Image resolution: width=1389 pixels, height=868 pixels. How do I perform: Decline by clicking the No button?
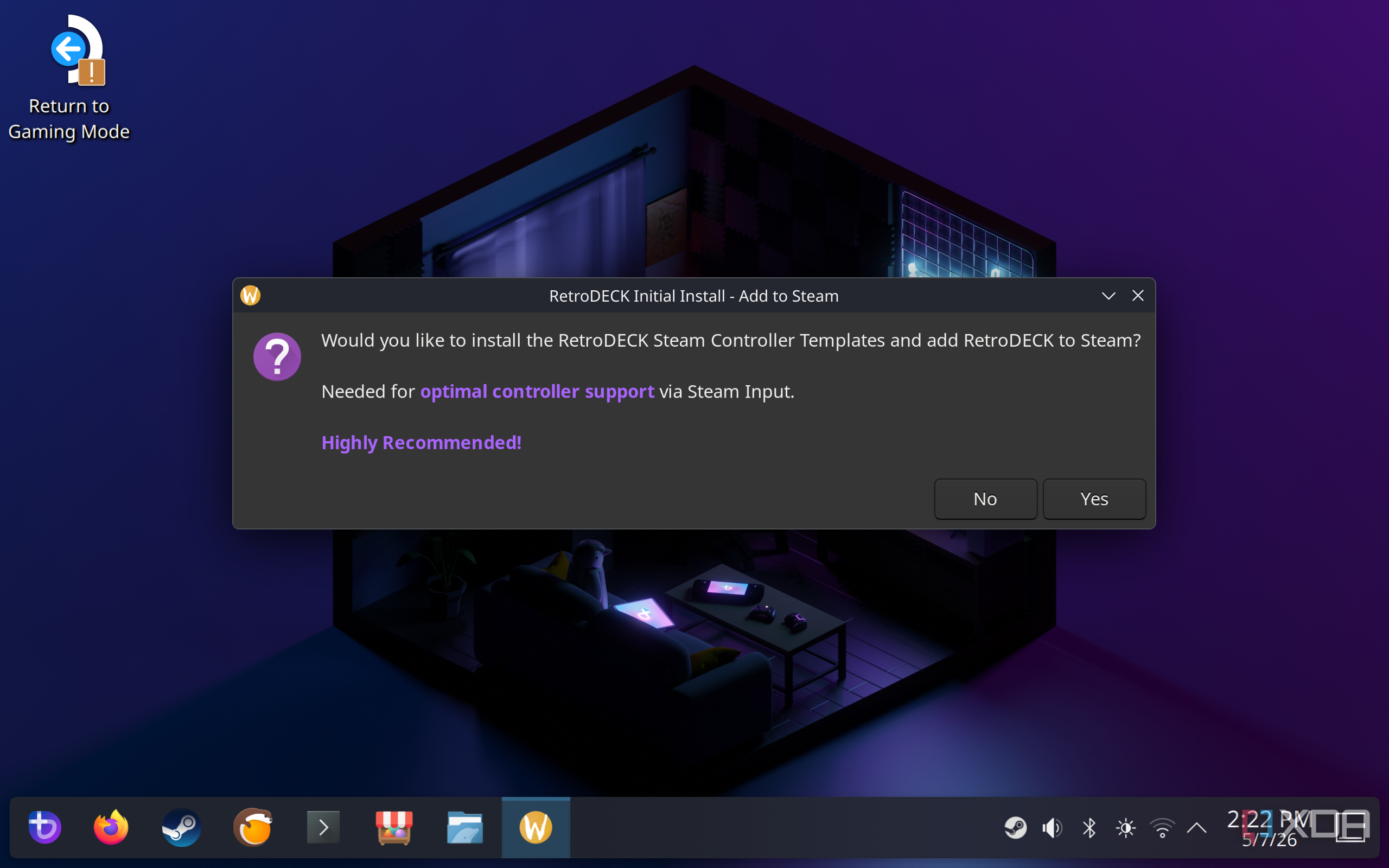(x=985, y=499)
